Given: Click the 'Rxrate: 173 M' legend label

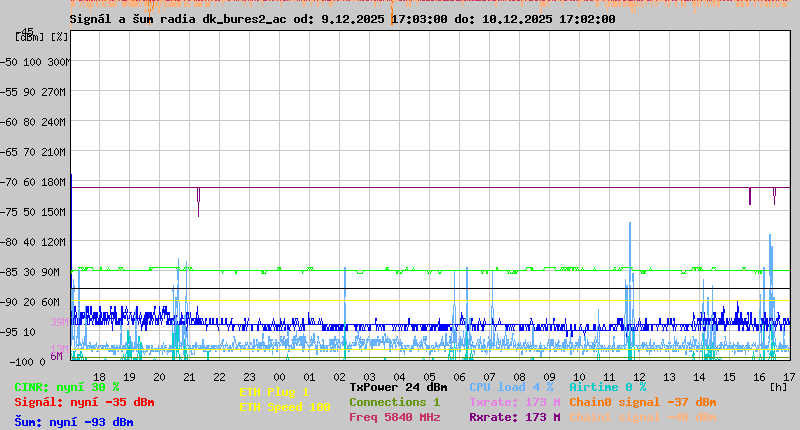Looking at the screenshot, I should tap(515, 417).
